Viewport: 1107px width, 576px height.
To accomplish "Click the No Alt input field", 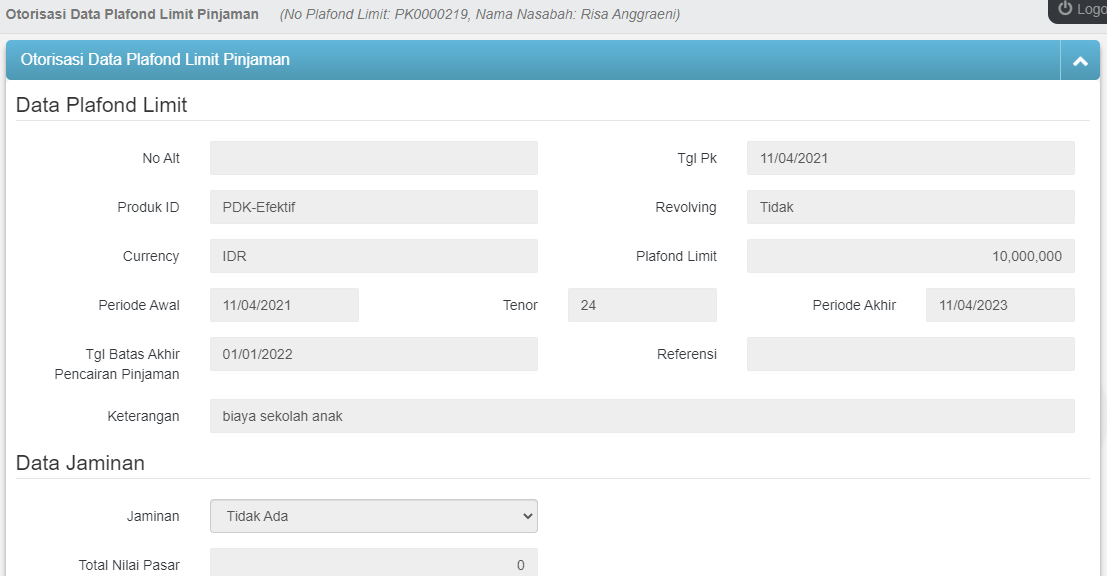I will click(x=373, y=158).
